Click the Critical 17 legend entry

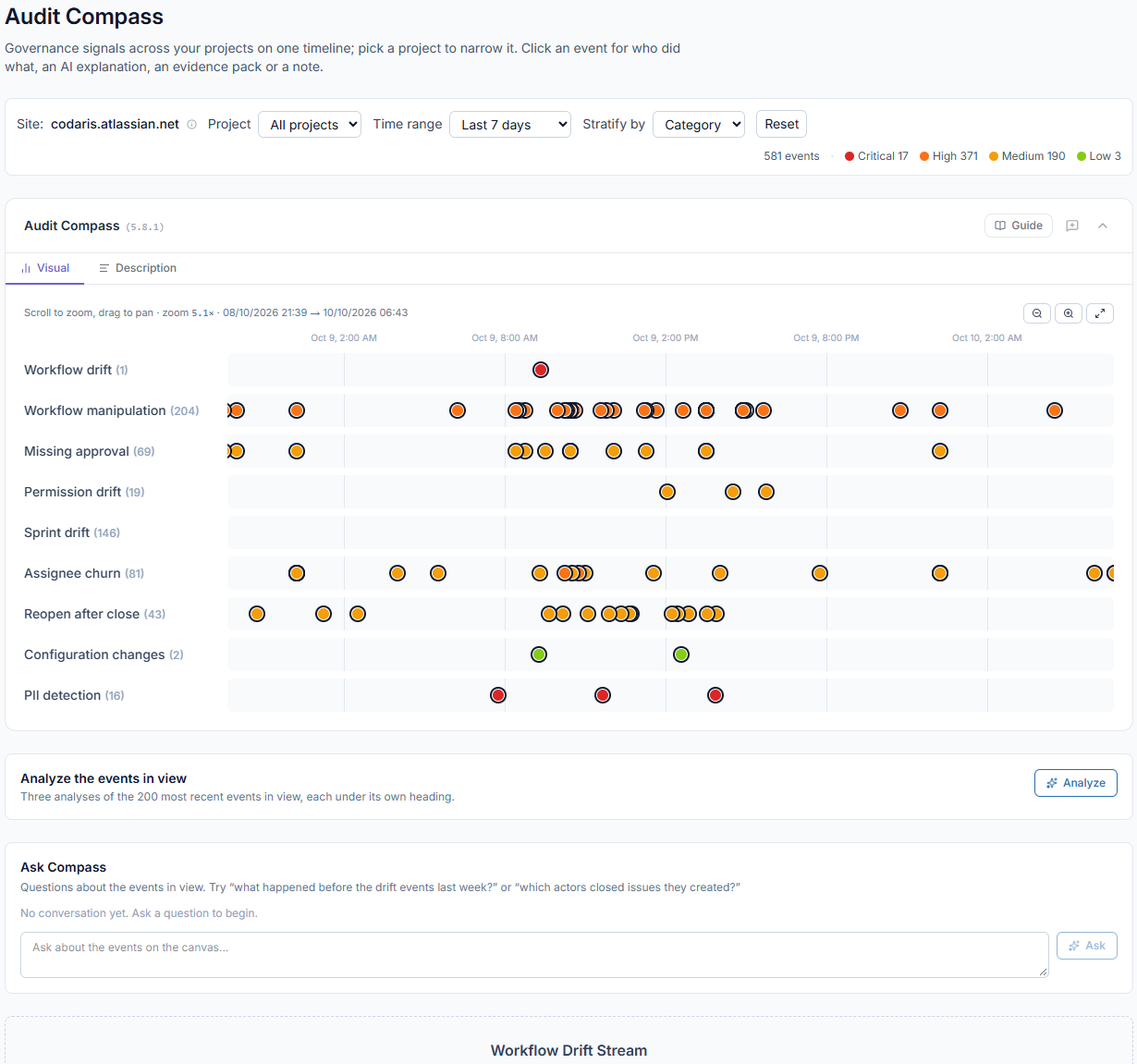(876, 156)
